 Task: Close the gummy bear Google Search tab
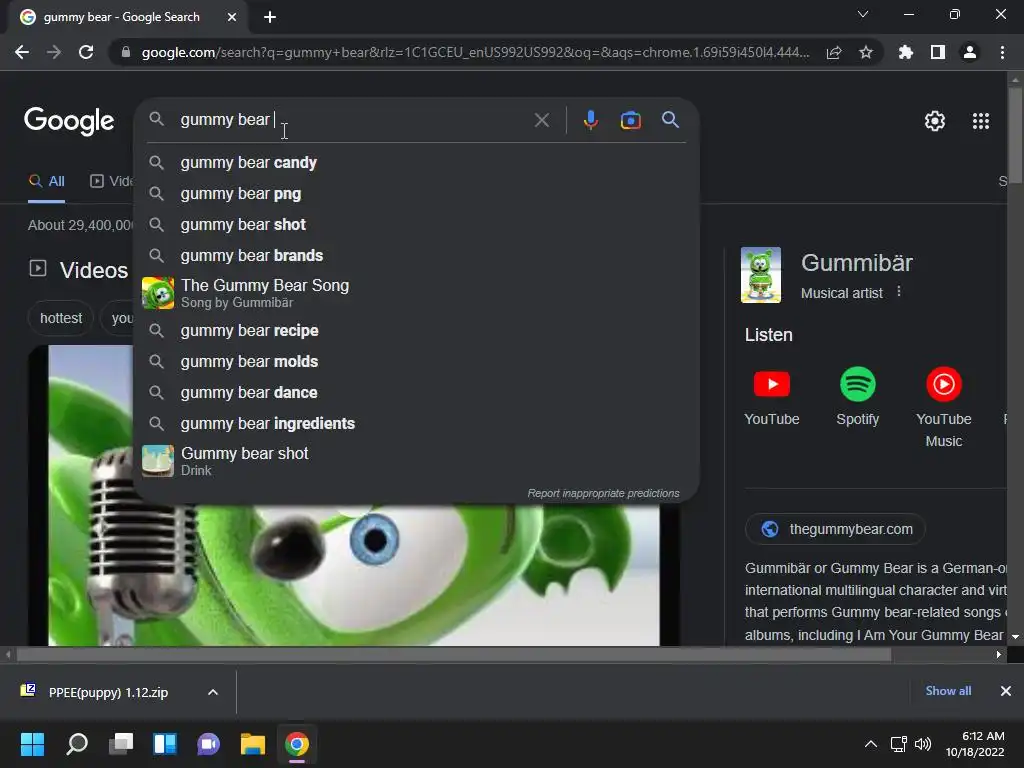click(232, 17)
